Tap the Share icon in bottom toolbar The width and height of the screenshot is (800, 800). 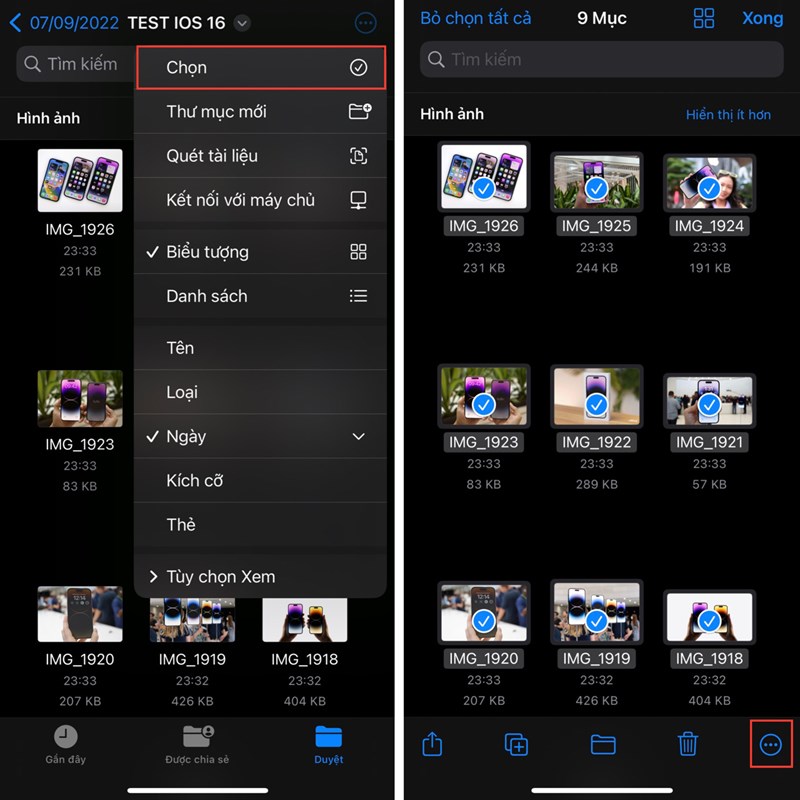click(x=432, y=744)
